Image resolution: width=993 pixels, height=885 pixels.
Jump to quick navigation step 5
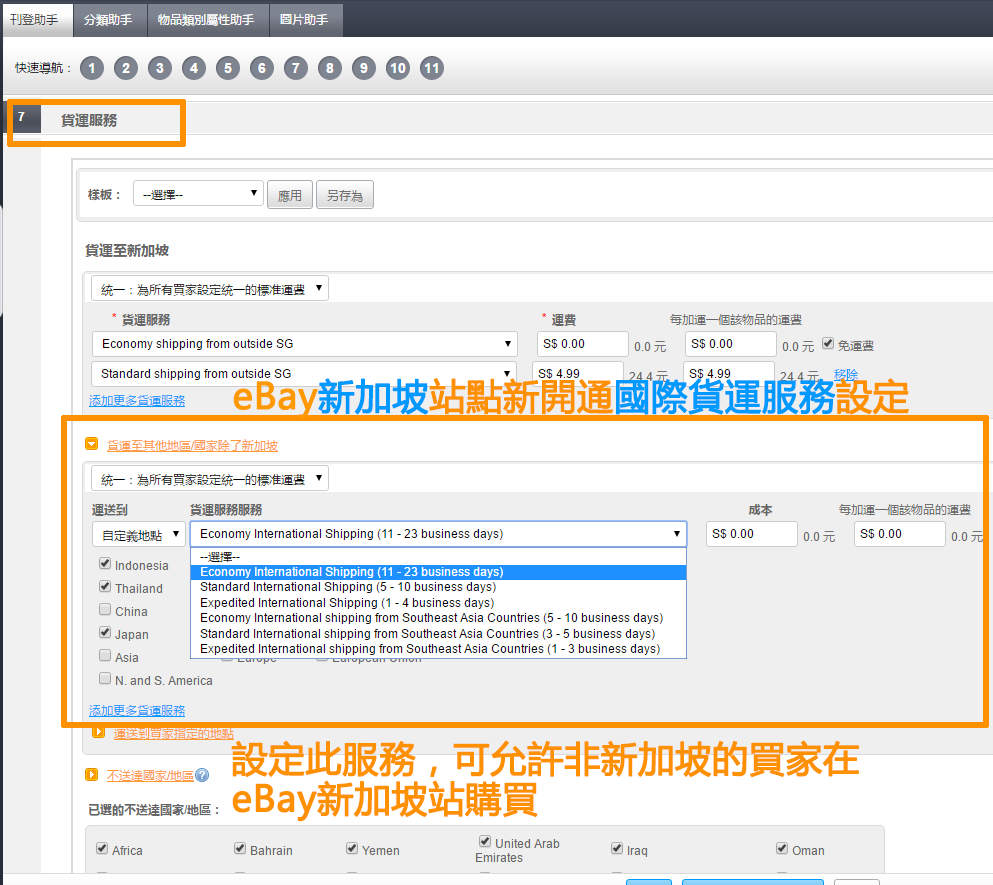[x=228, y=68]
